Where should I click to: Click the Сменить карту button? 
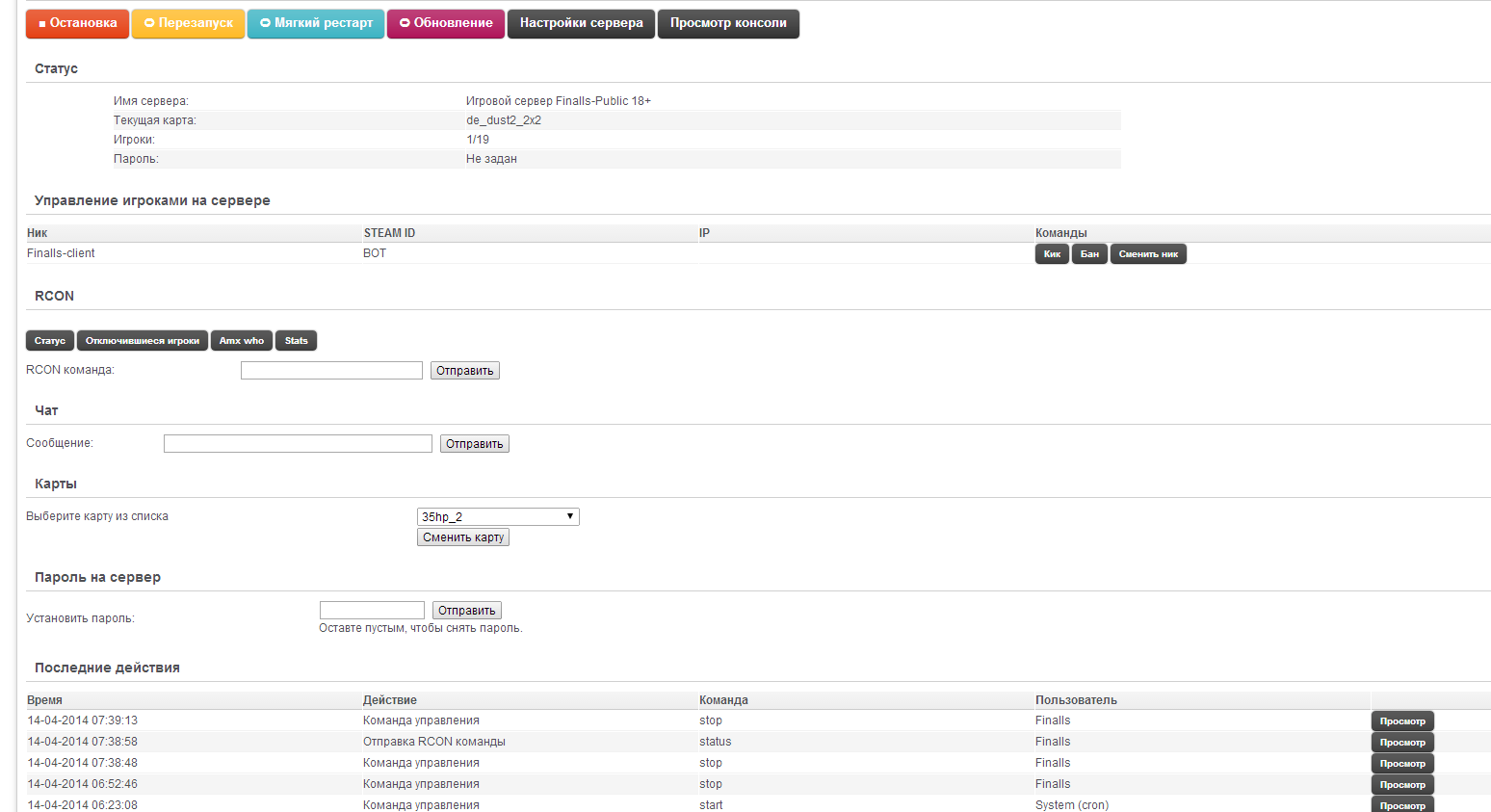(463, 537)
